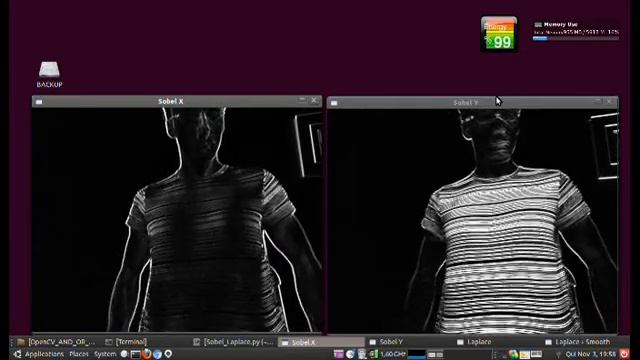Screen dimensions: 640x360
Task: Click the Memory Use widget icon
Action: coord(538,24)
